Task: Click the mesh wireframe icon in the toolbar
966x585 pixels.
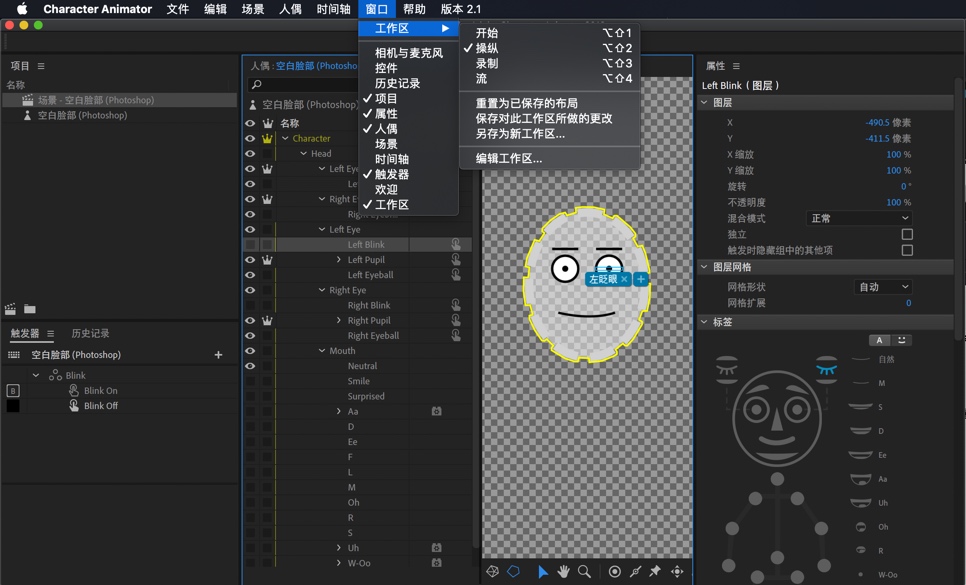Action: coord(492,571)
